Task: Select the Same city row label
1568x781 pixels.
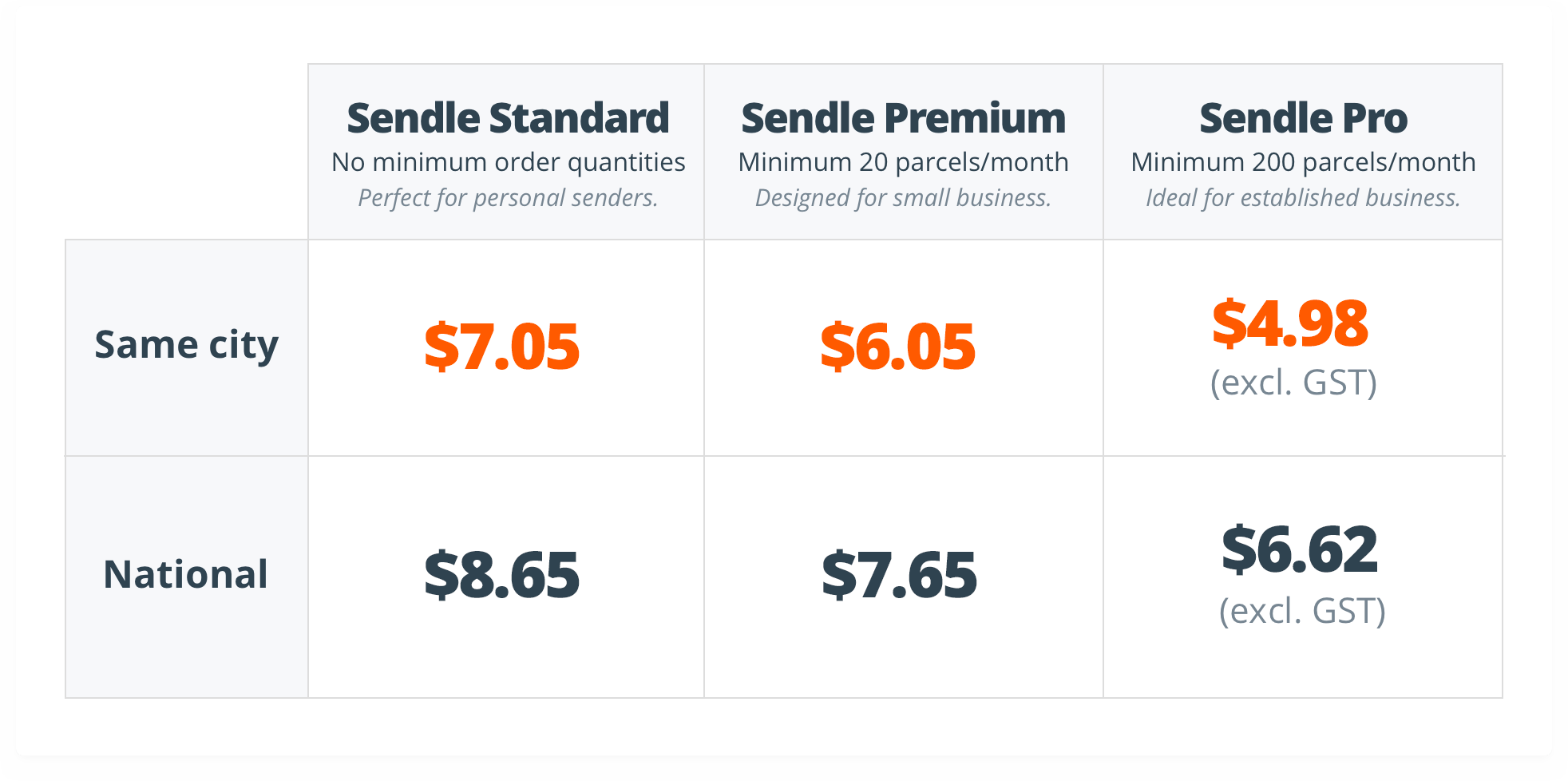Action: coord(187,346)
